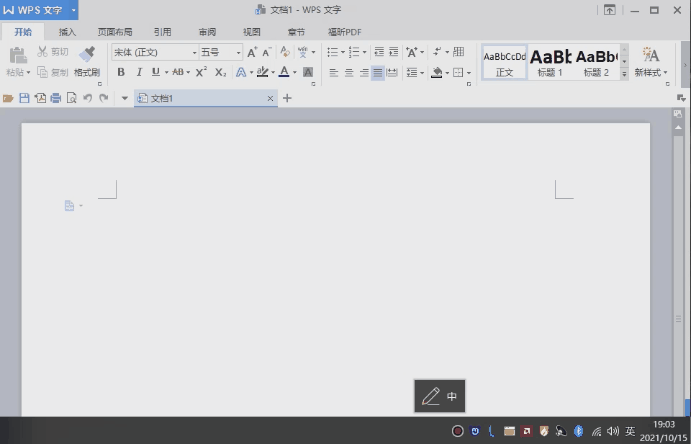Expand the font size dropdown 五号
This screenshot has height=444, width=691.
pyautogui.click(x=238, y=52)
